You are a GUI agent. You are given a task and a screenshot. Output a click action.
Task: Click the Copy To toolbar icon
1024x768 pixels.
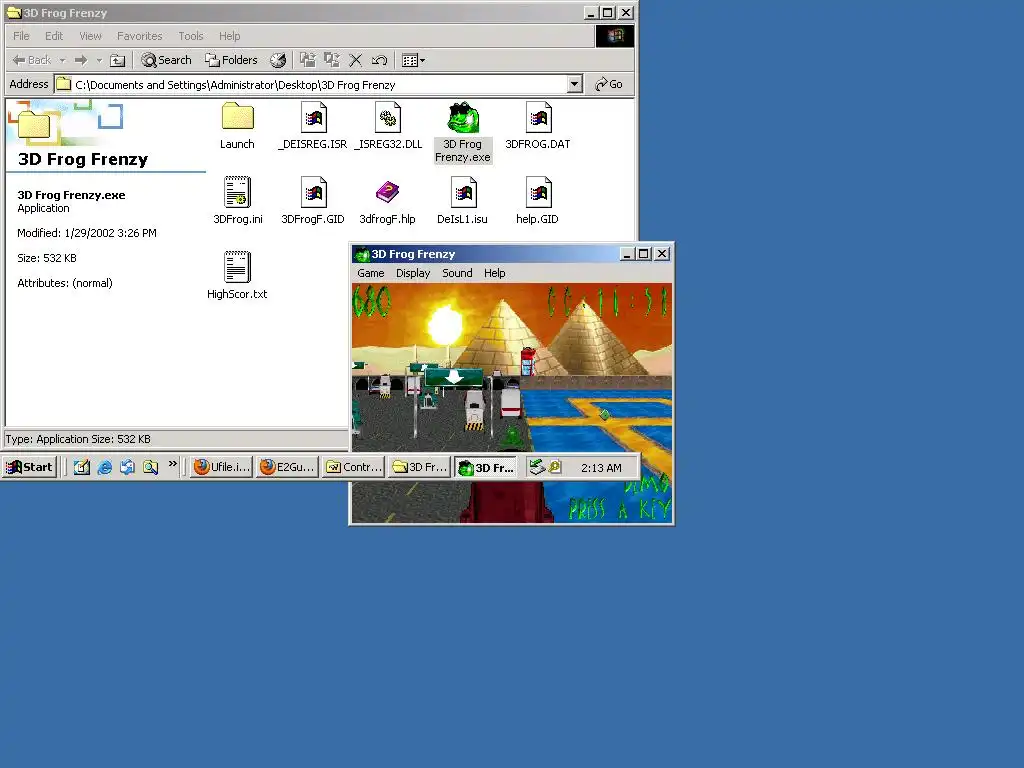click(x=332, y=60)
